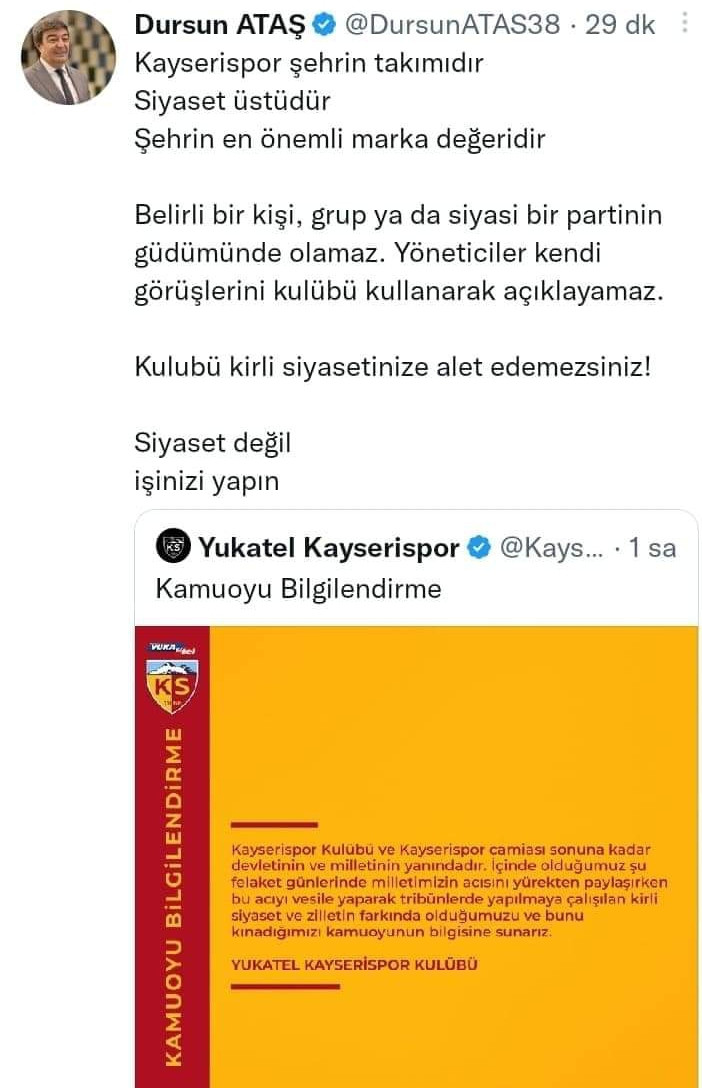Click the Yukatel sponsor logo above the shield
Image resolution: width=702 pixels, height=1088 pixels.
(x=172, y=649)
